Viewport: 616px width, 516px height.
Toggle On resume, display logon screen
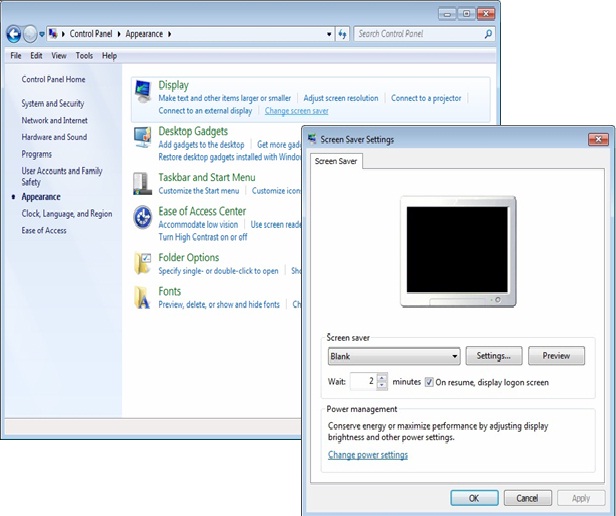pyautogui.click(x=429, y=382)
